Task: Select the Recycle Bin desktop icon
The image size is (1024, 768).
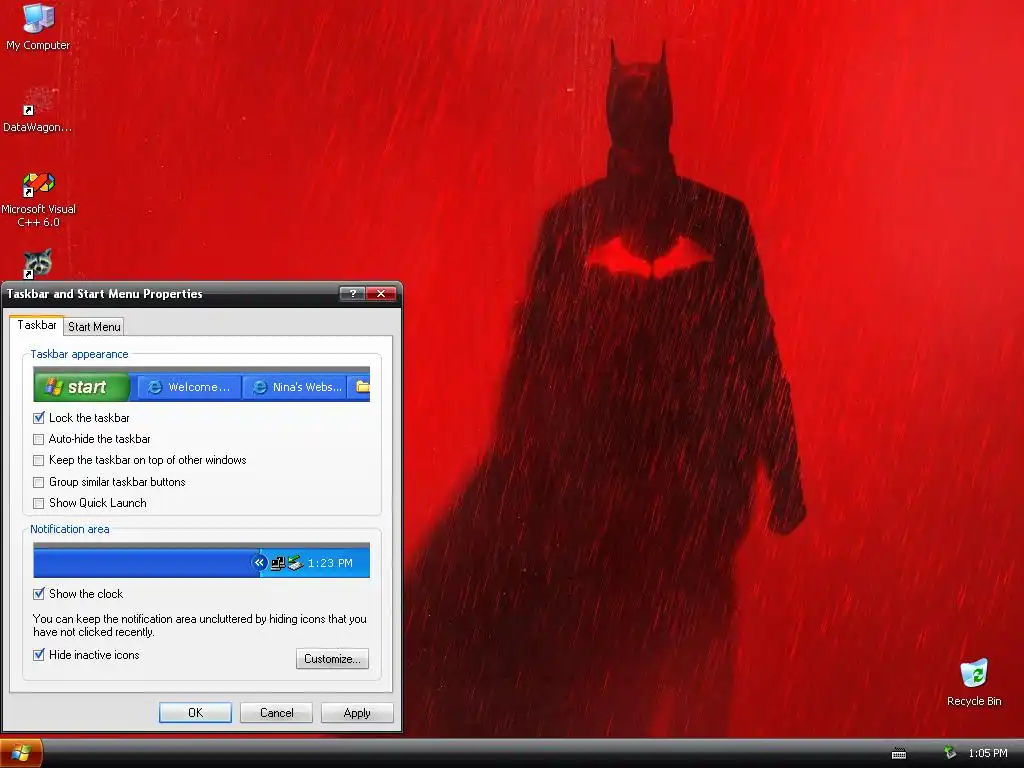Action: (x=974, y=682)
